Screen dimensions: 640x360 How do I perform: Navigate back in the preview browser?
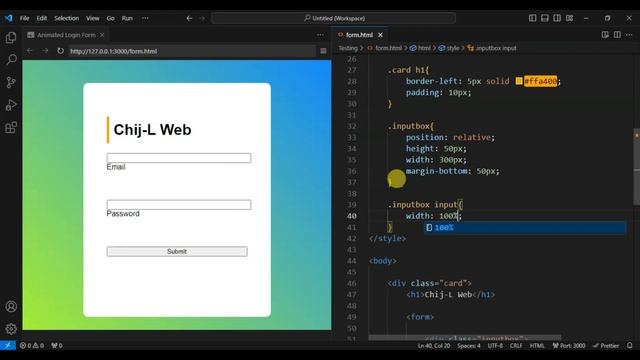point(30,51)
